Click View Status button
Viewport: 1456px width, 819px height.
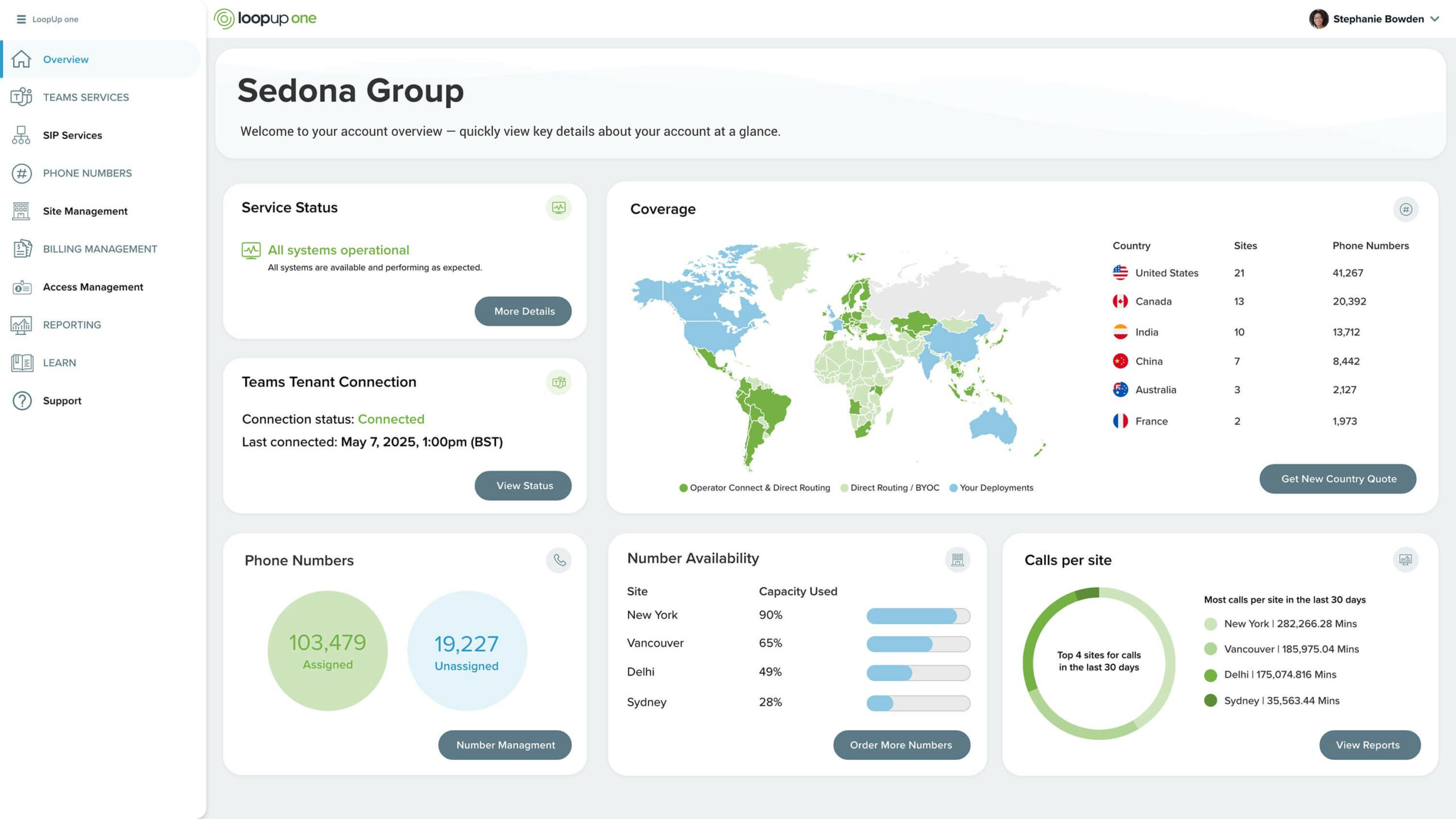tap(523, 486)
